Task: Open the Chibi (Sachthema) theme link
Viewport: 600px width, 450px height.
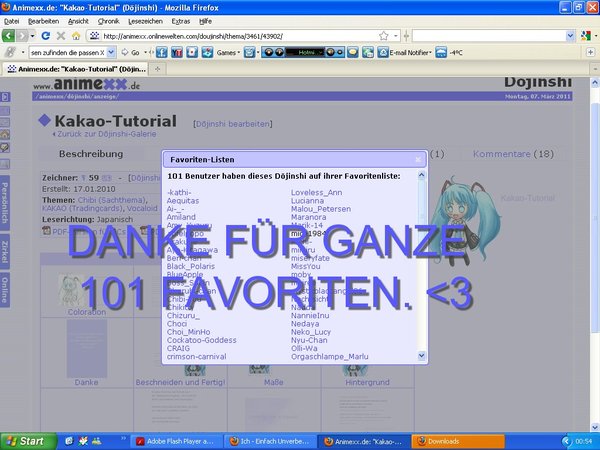Action: [112, 200]
